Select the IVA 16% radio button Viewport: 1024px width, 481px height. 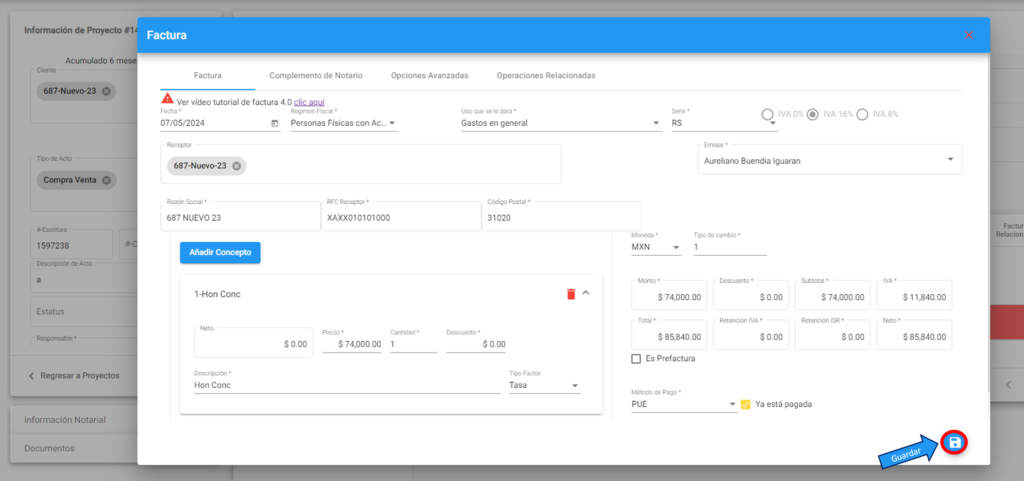813,114
